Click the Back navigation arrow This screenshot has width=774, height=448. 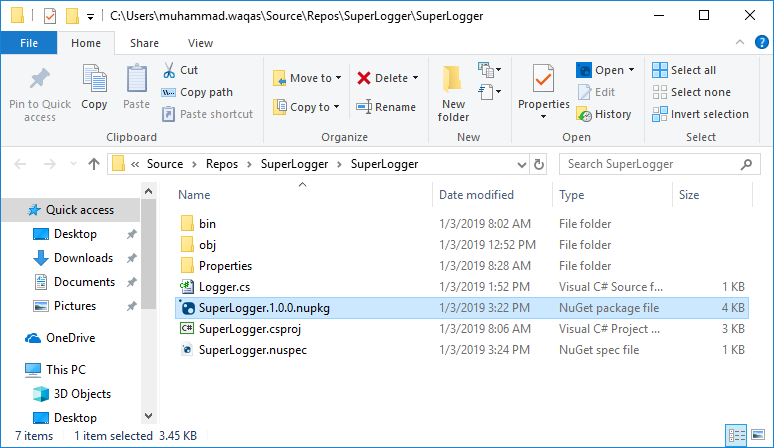click(20, 164)
